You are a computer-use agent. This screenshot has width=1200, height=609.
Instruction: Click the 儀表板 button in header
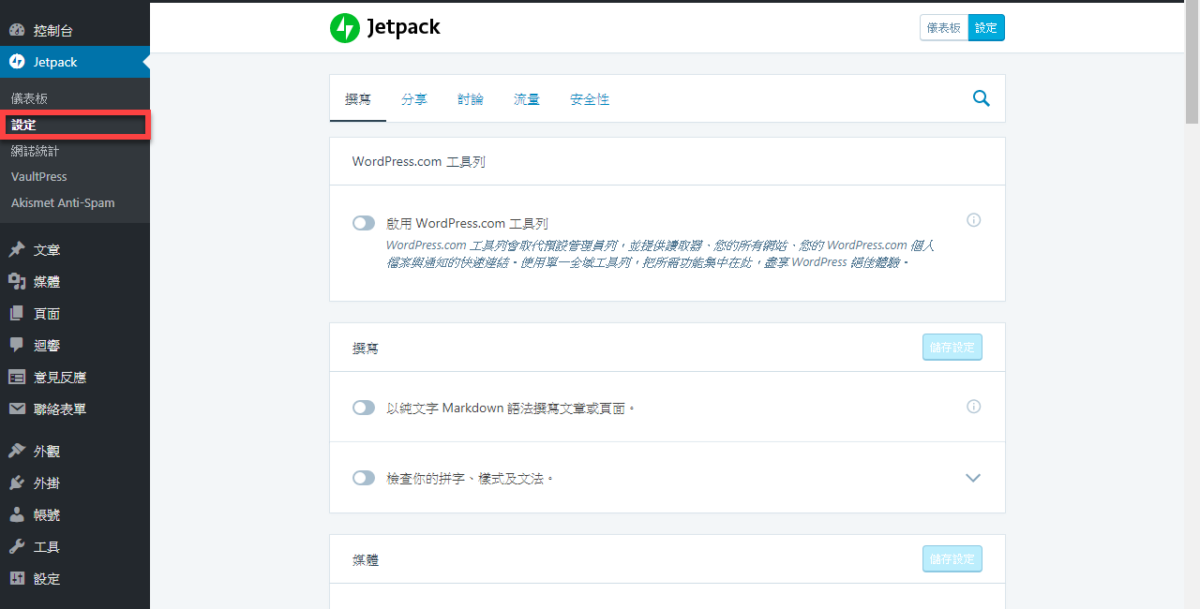(944, 28)
